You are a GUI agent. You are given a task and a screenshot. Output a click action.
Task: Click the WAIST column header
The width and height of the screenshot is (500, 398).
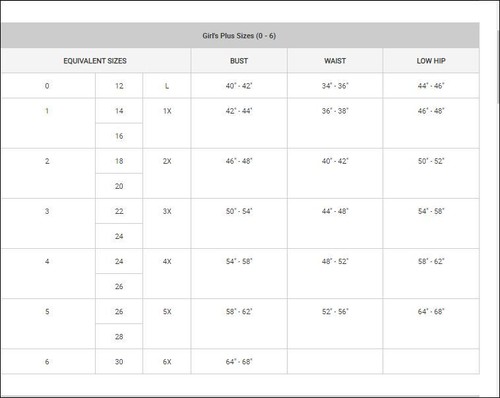tap(335, 61)
